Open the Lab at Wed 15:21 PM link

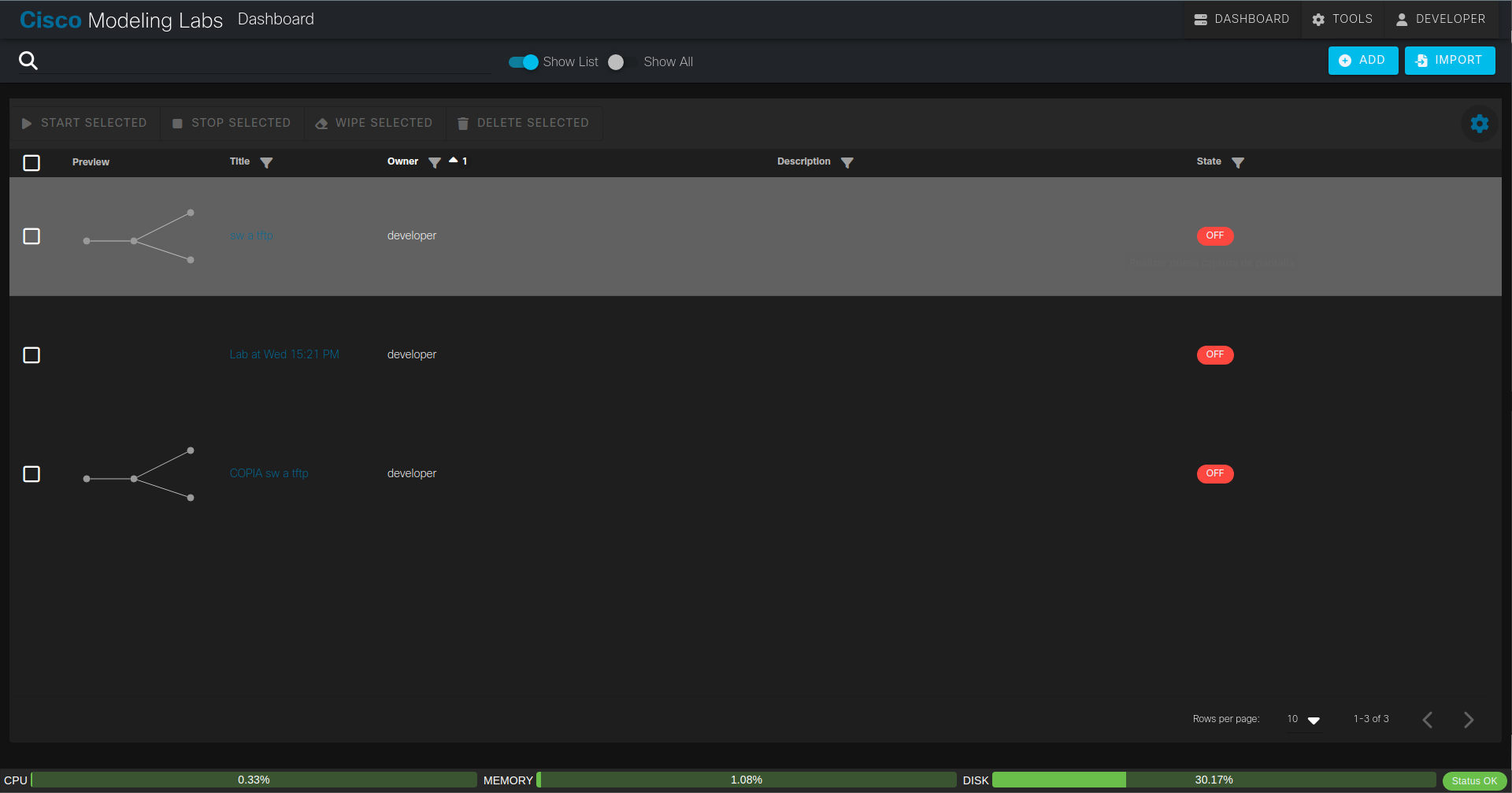tap(283, 354)
